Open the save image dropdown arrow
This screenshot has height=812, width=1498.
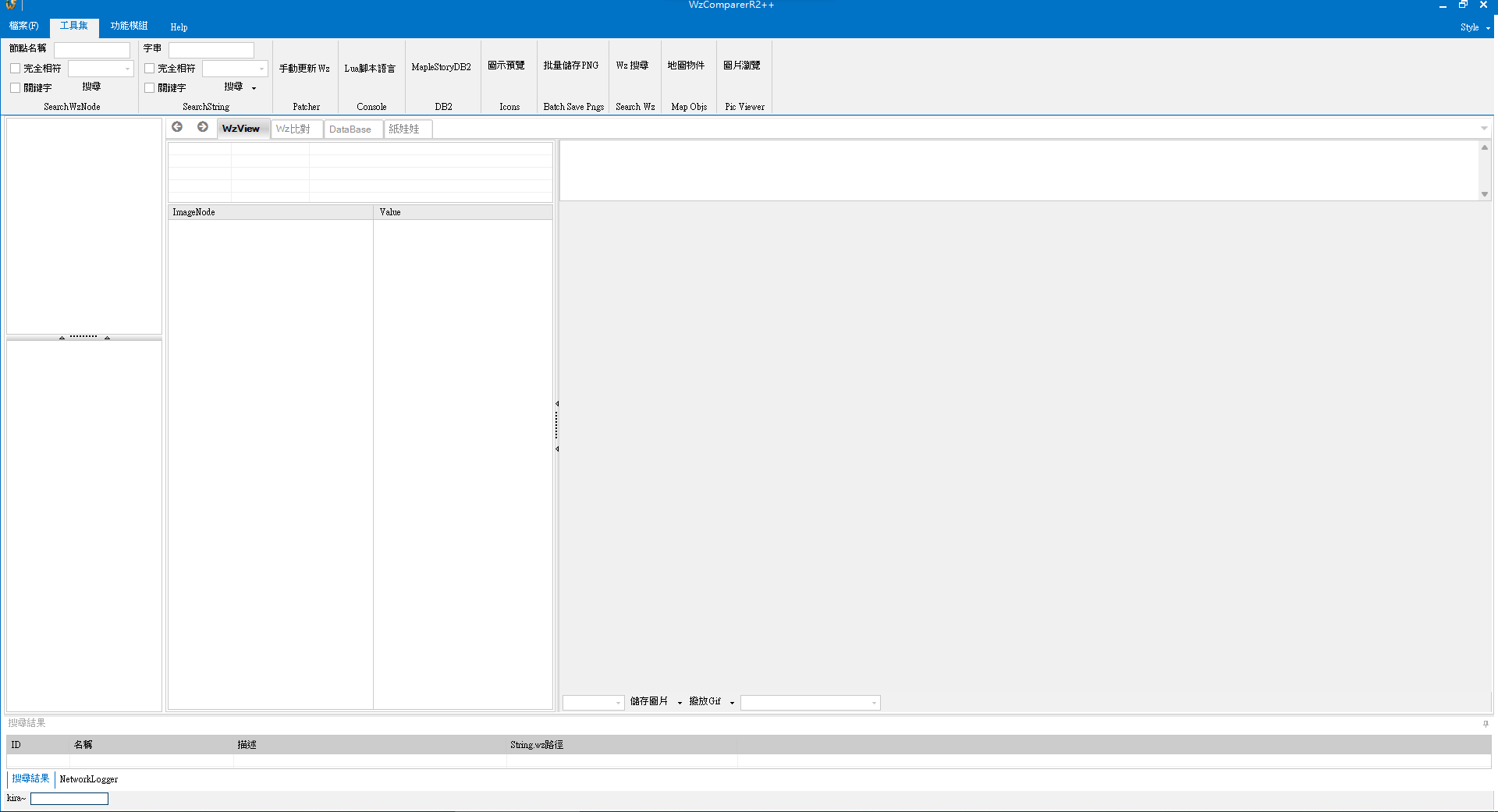680,703
